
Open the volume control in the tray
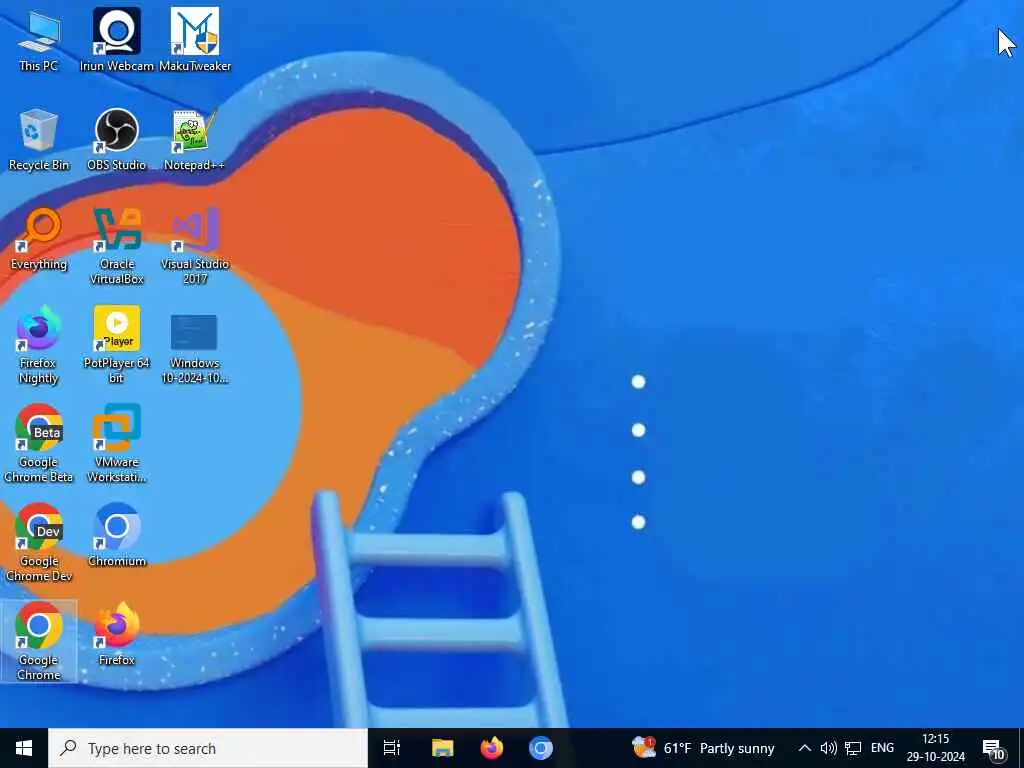[828, 748]
